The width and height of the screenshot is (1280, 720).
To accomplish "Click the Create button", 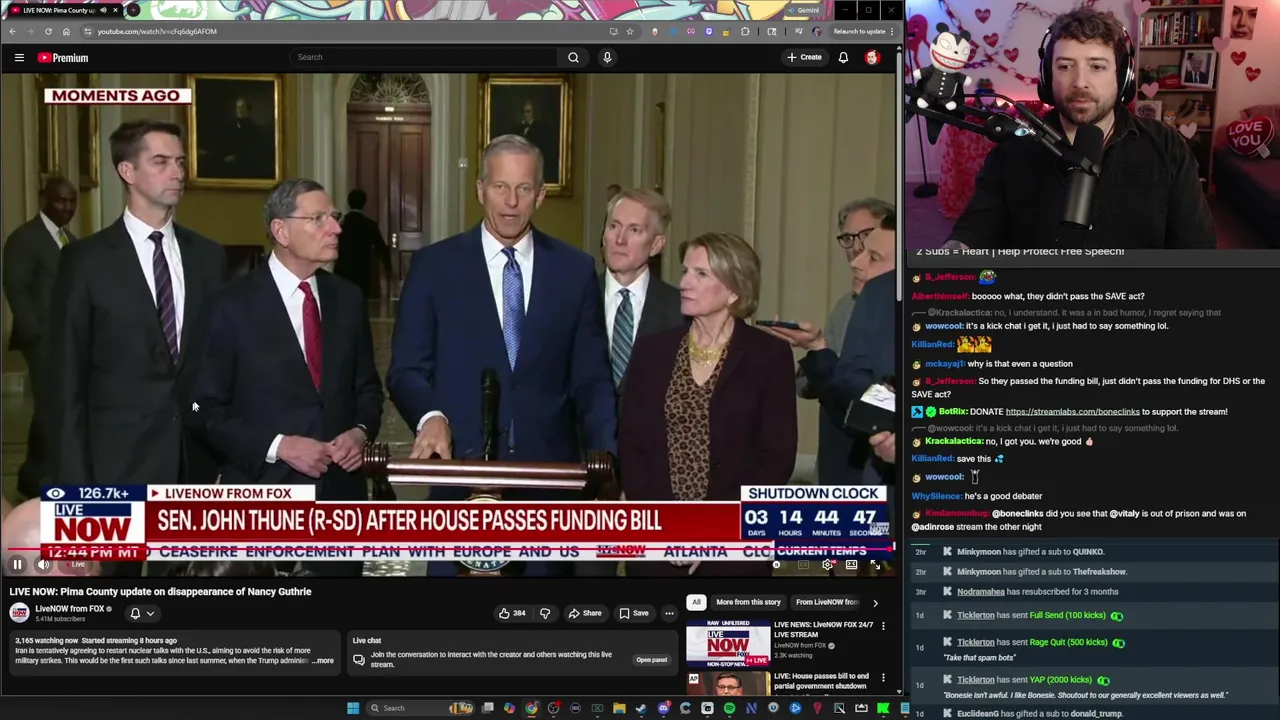I will 804,57.
